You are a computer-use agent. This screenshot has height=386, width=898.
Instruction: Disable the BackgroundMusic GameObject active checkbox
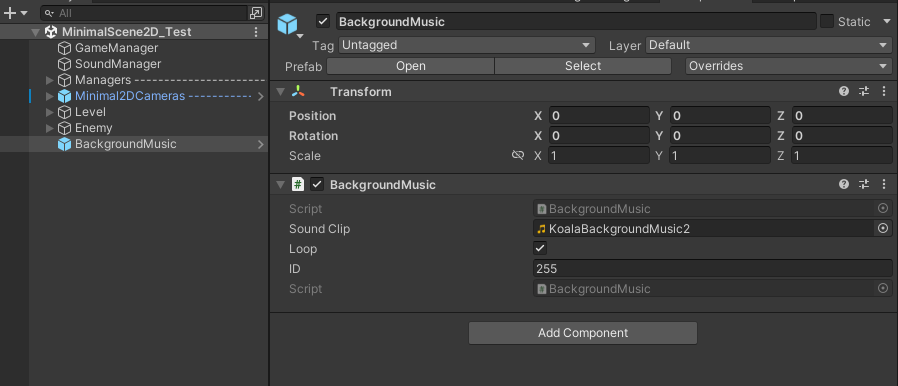pos(323,22)
